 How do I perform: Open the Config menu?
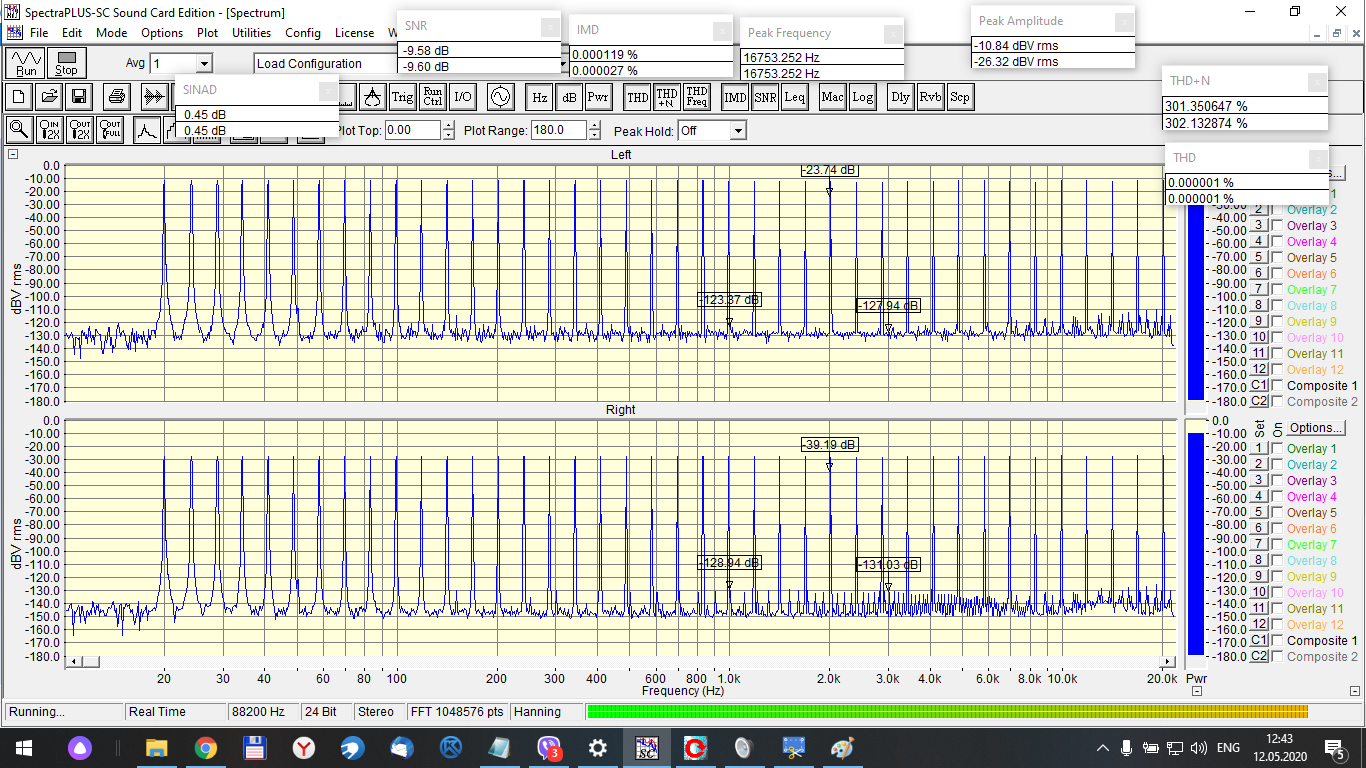(303, 33)
